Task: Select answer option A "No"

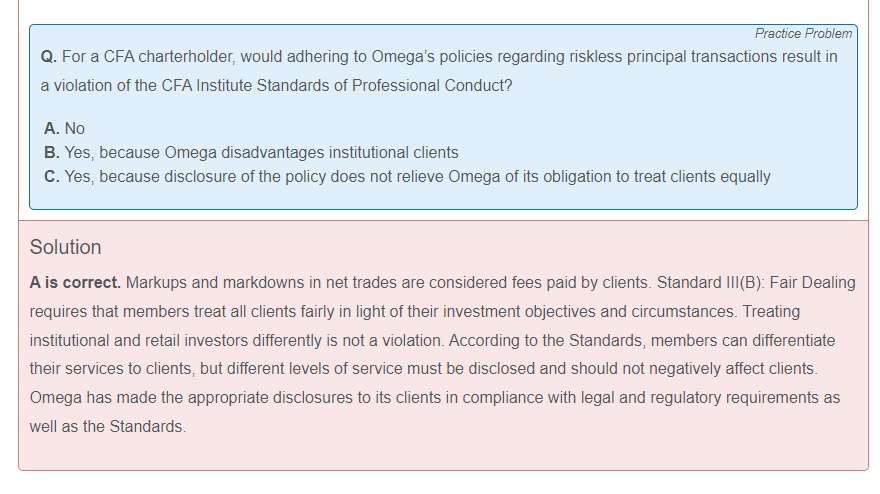Action: click(65, 128)
